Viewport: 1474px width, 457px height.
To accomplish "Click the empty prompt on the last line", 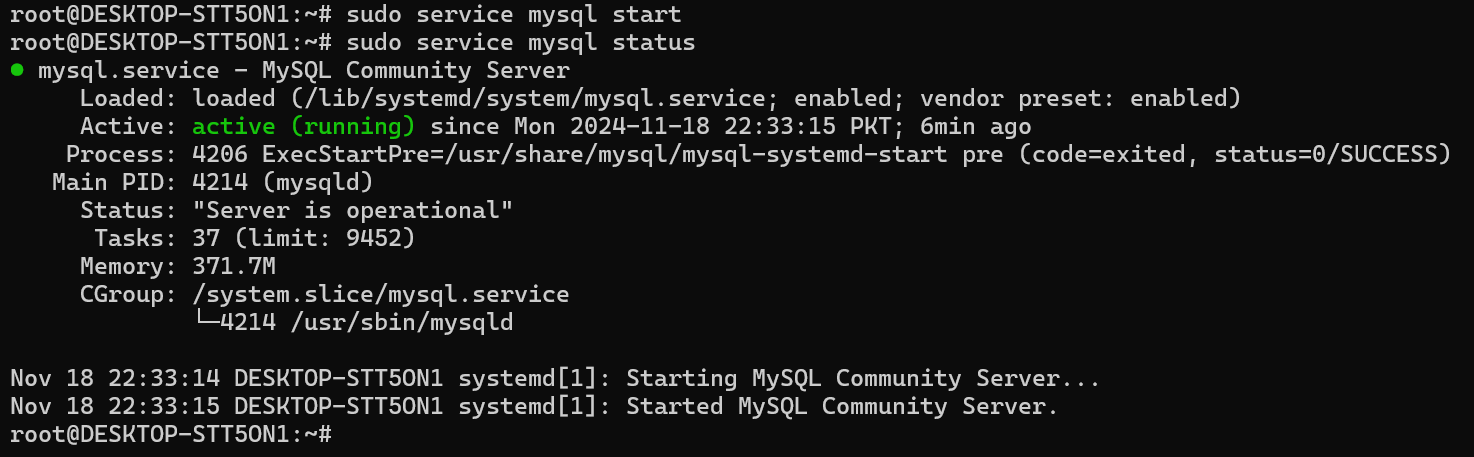I will pyautogui.click(x=340, y=435).
